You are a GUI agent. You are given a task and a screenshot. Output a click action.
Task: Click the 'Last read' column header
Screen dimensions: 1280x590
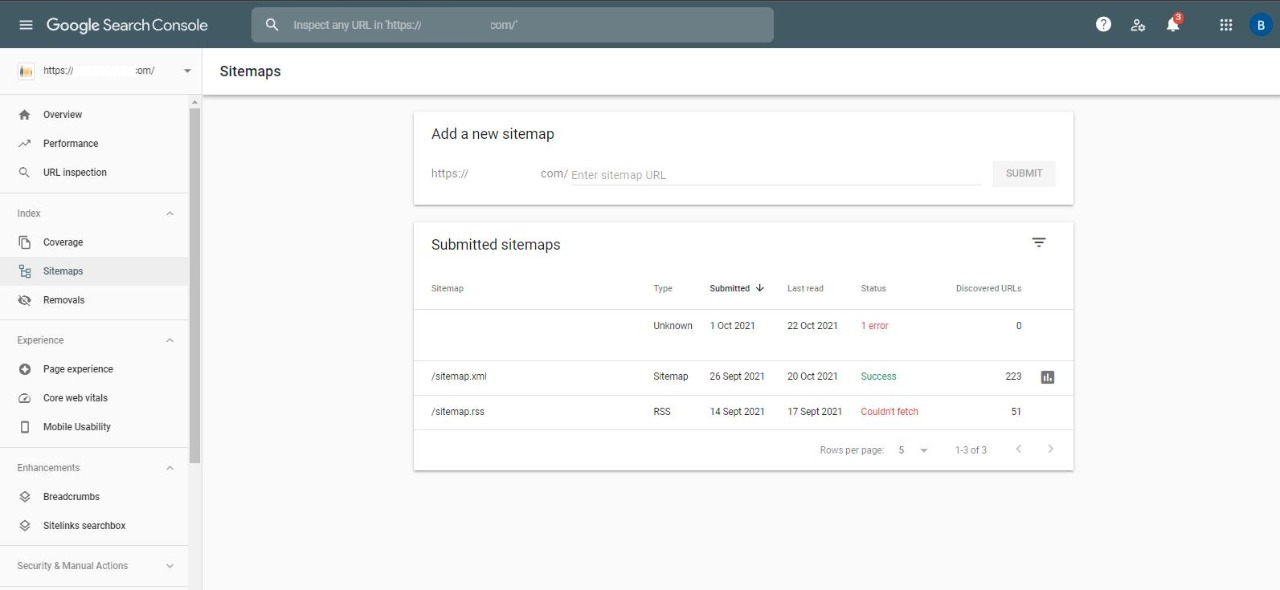pyautogui.click(x=805, y=289)
